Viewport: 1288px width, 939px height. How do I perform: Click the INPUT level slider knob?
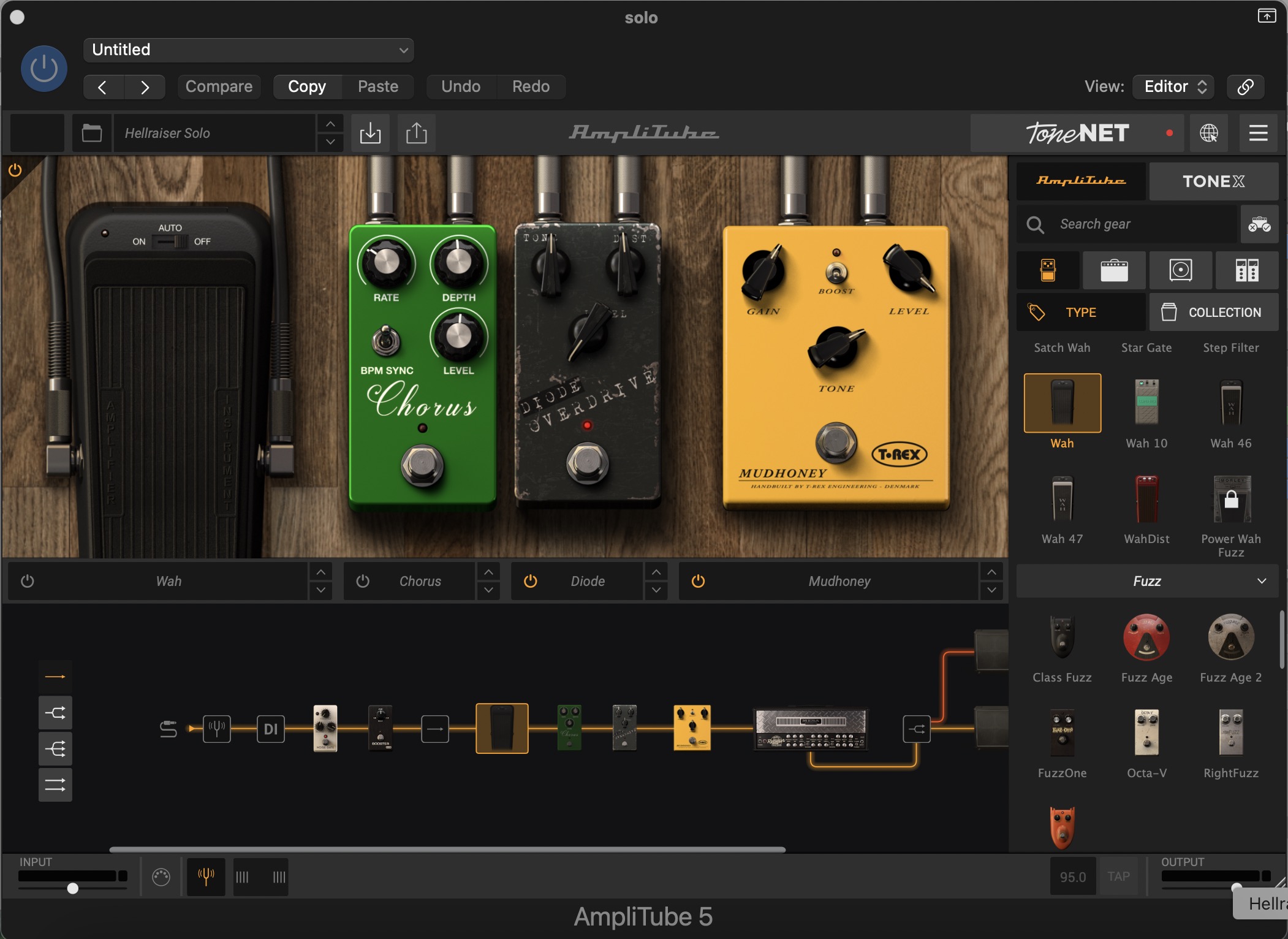73,888
